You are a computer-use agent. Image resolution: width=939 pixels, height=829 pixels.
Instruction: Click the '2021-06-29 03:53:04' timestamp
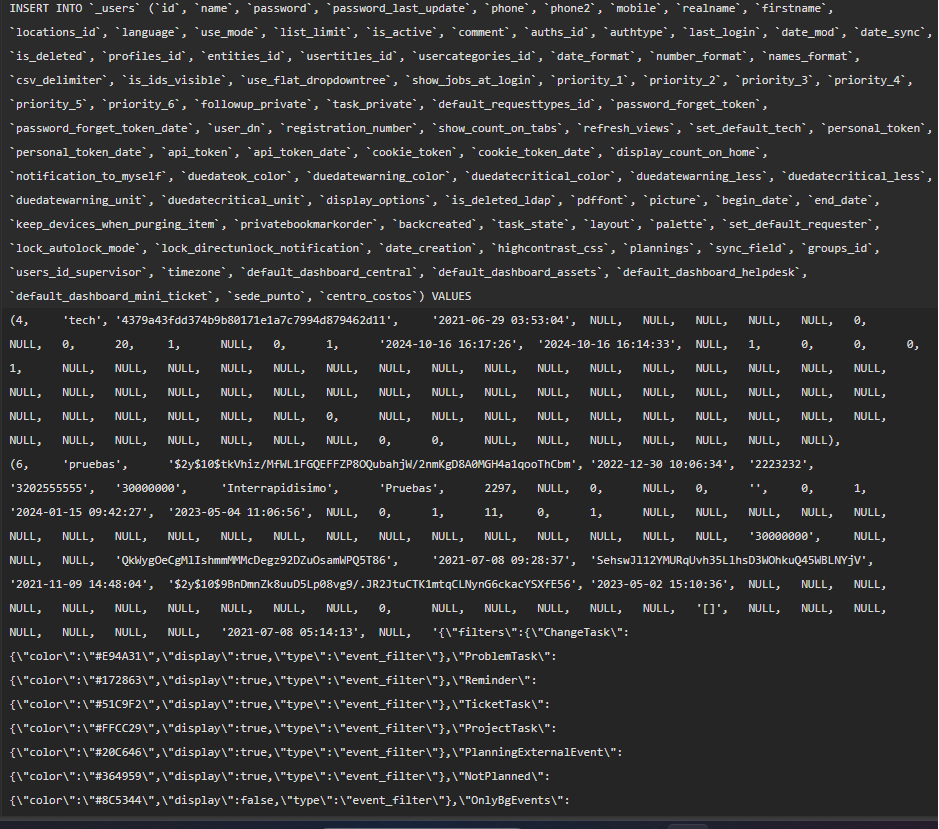tap(504, 321)
